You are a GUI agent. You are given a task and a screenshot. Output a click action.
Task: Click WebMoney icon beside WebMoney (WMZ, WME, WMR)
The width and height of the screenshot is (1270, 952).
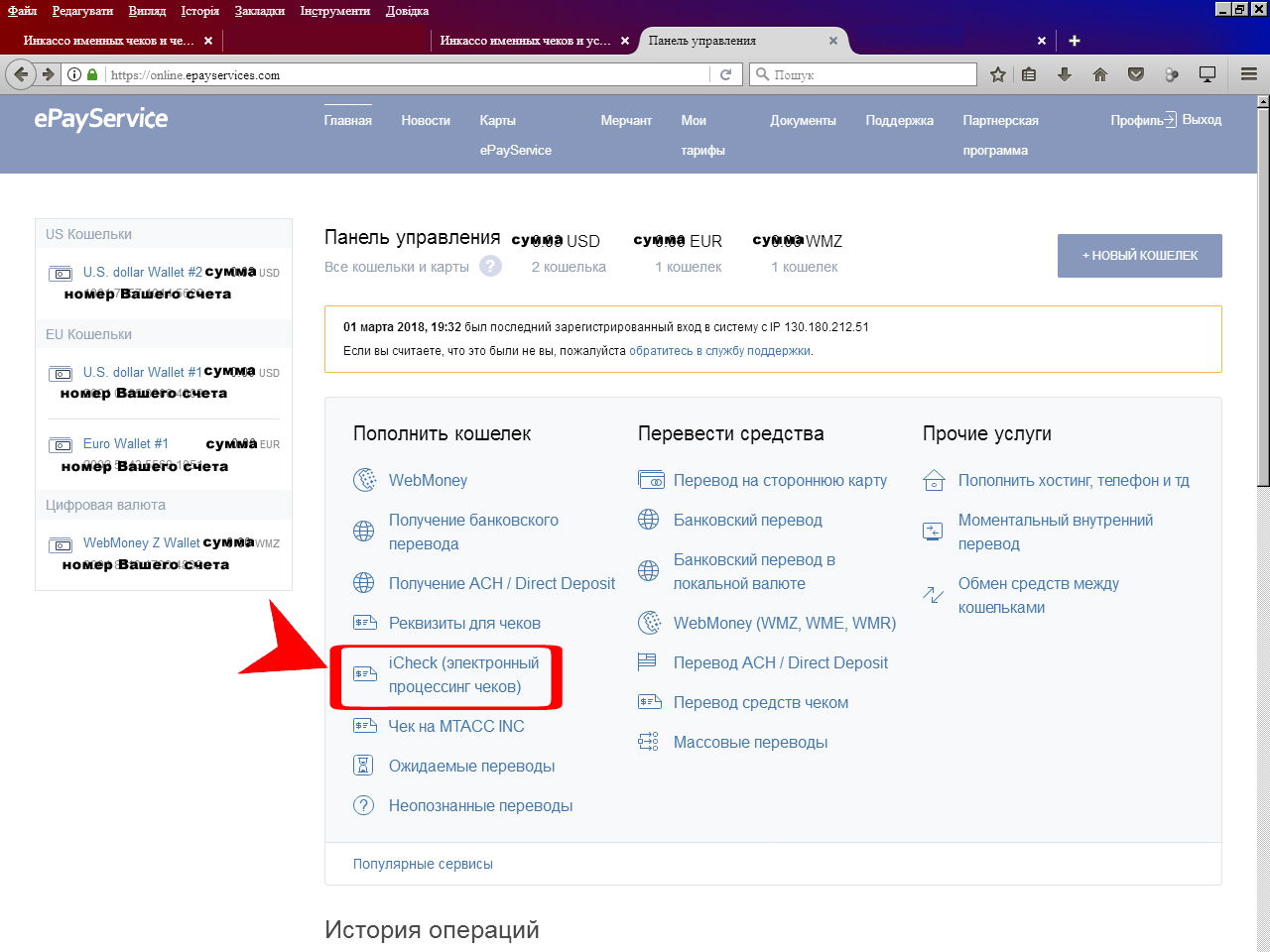[649, 623]
